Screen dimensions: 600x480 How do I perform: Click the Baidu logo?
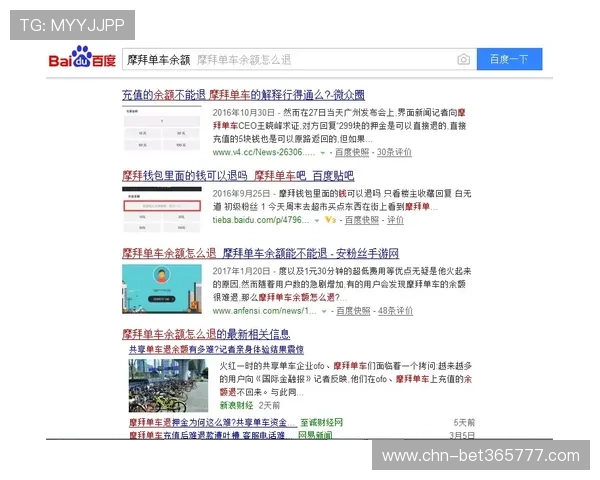click(82, 57)
